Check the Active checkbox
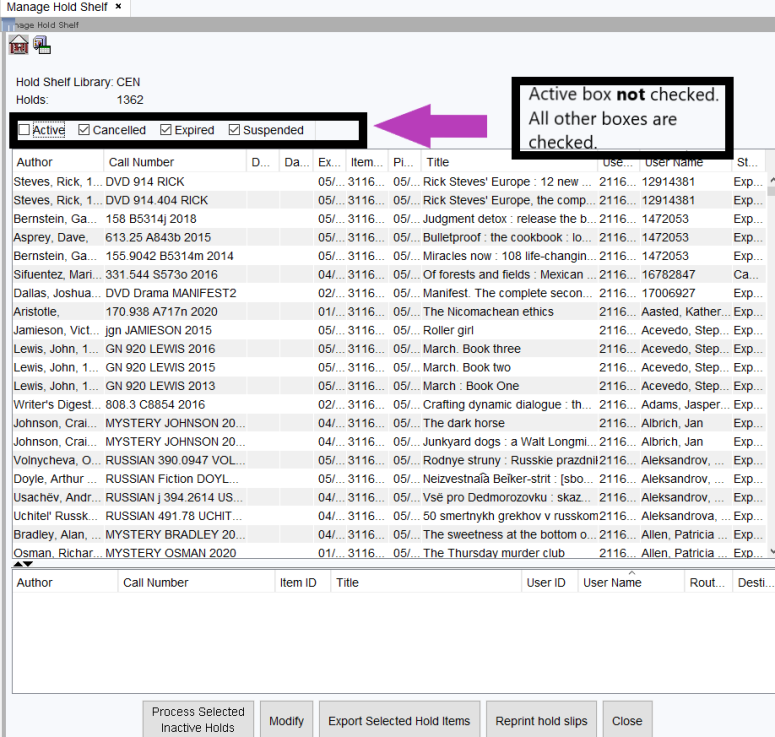 pyautogui.click(x=24, y=130)
